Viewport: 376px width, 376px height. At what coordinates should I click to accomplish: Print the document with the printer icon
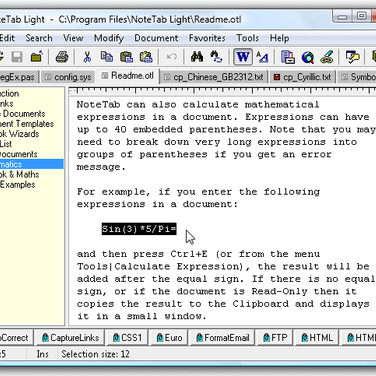click(62, 57)
